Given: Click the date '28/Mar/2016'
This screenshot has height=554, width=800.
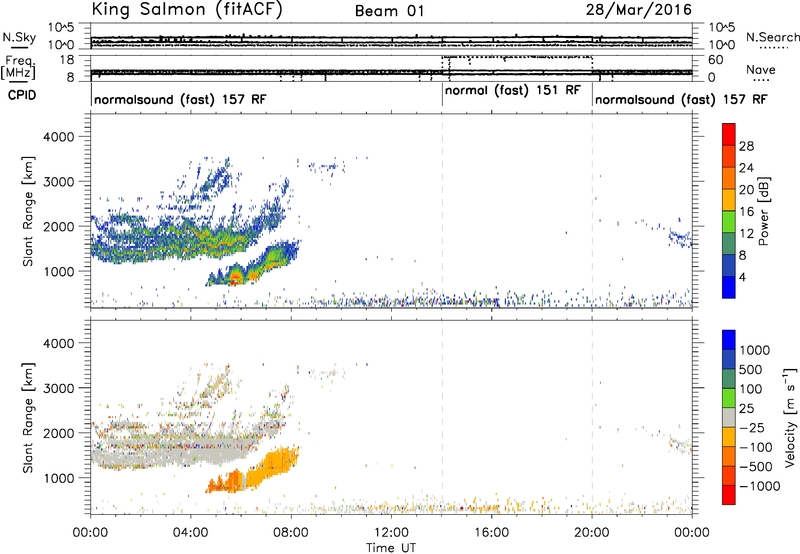Looking at the screenshot, I should coord(638,10).
